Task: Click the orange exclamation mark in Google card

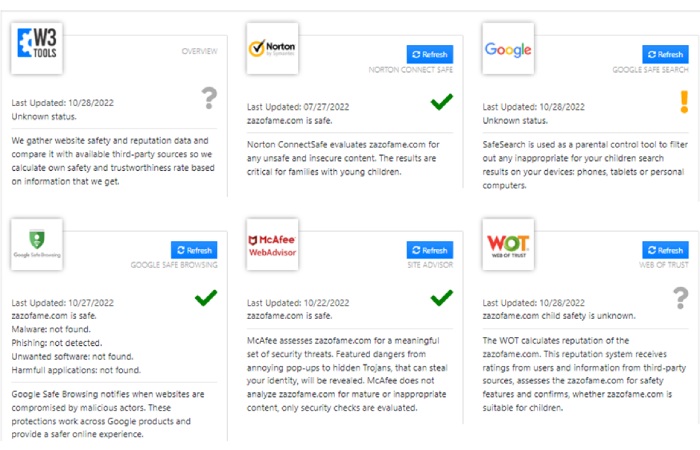Action: (684, 102)
